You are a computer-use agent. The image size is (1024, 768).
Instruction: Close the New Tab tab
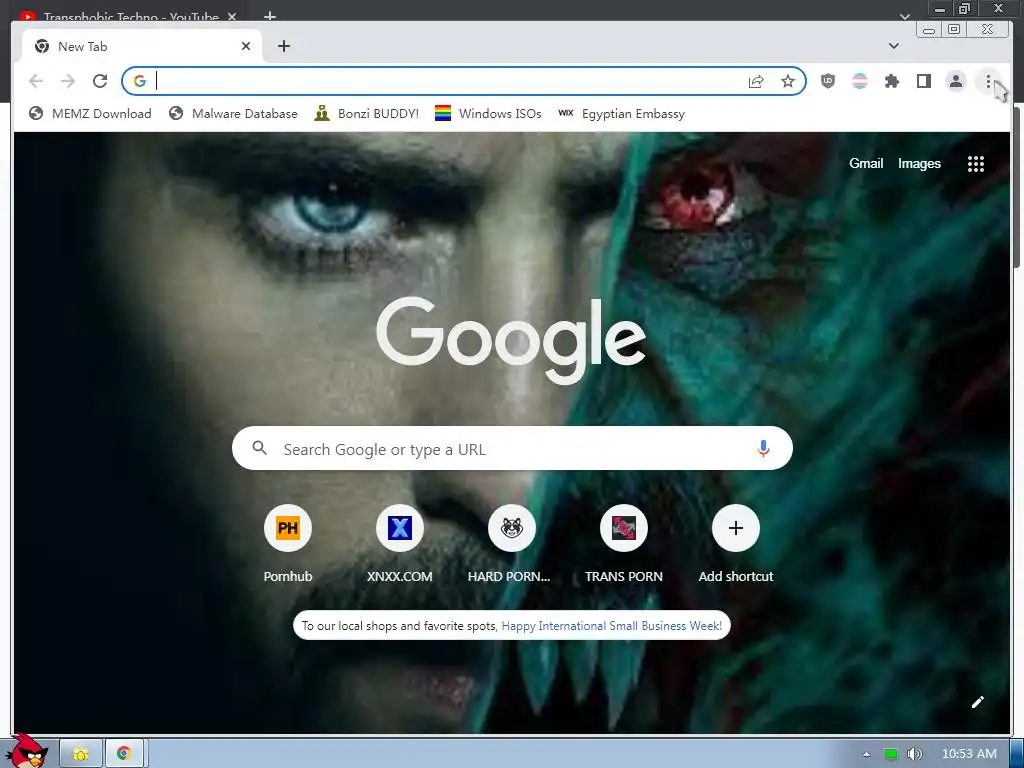point(246,46)
